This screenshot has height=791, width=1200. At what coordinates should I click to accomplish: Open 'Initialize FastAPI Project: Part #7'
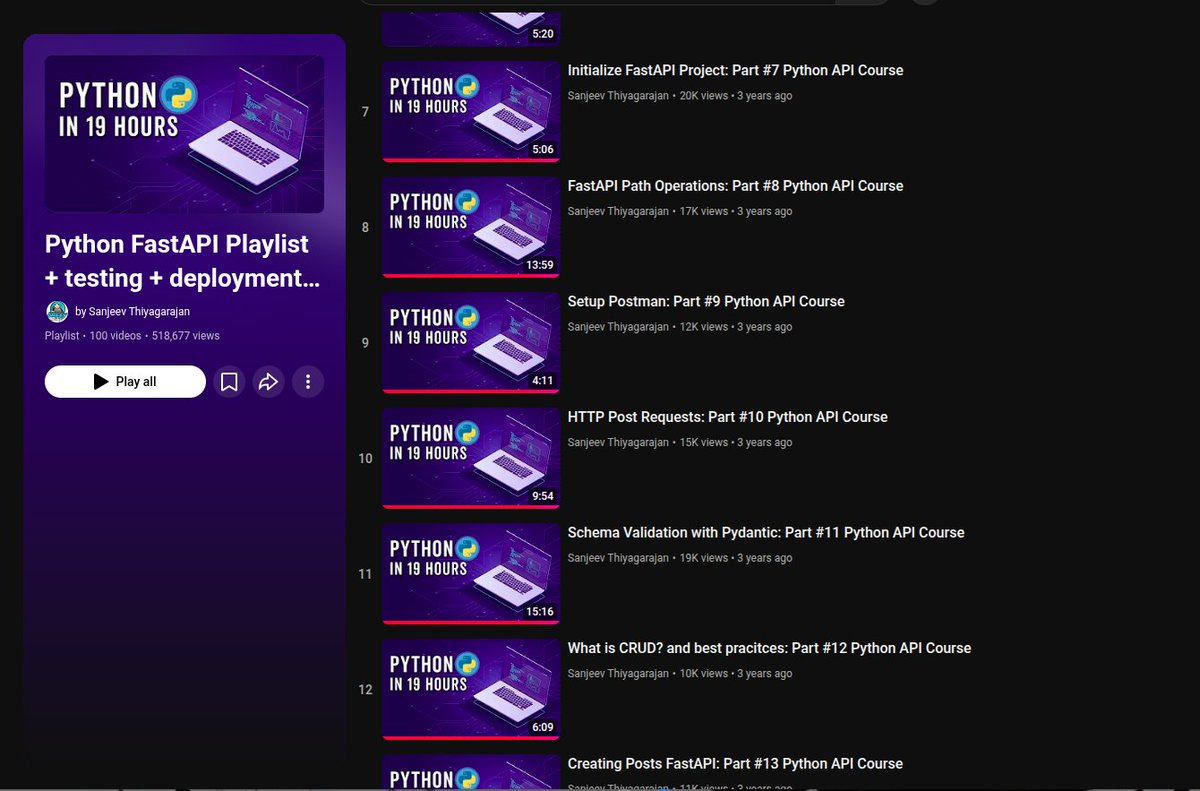tap(735, 70)
